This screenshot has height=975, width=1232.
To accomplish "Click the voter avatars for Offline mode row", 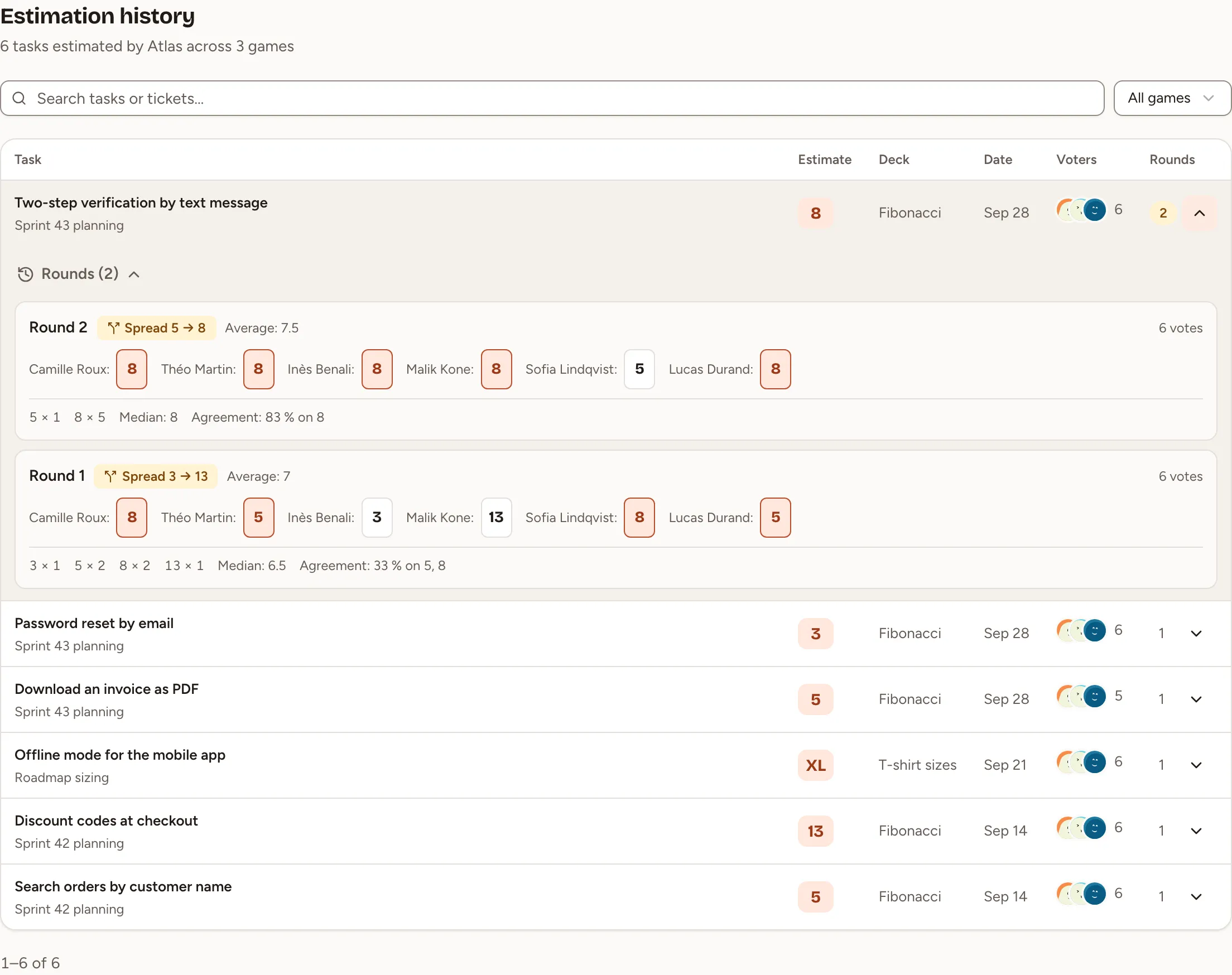I will 1081,762.
